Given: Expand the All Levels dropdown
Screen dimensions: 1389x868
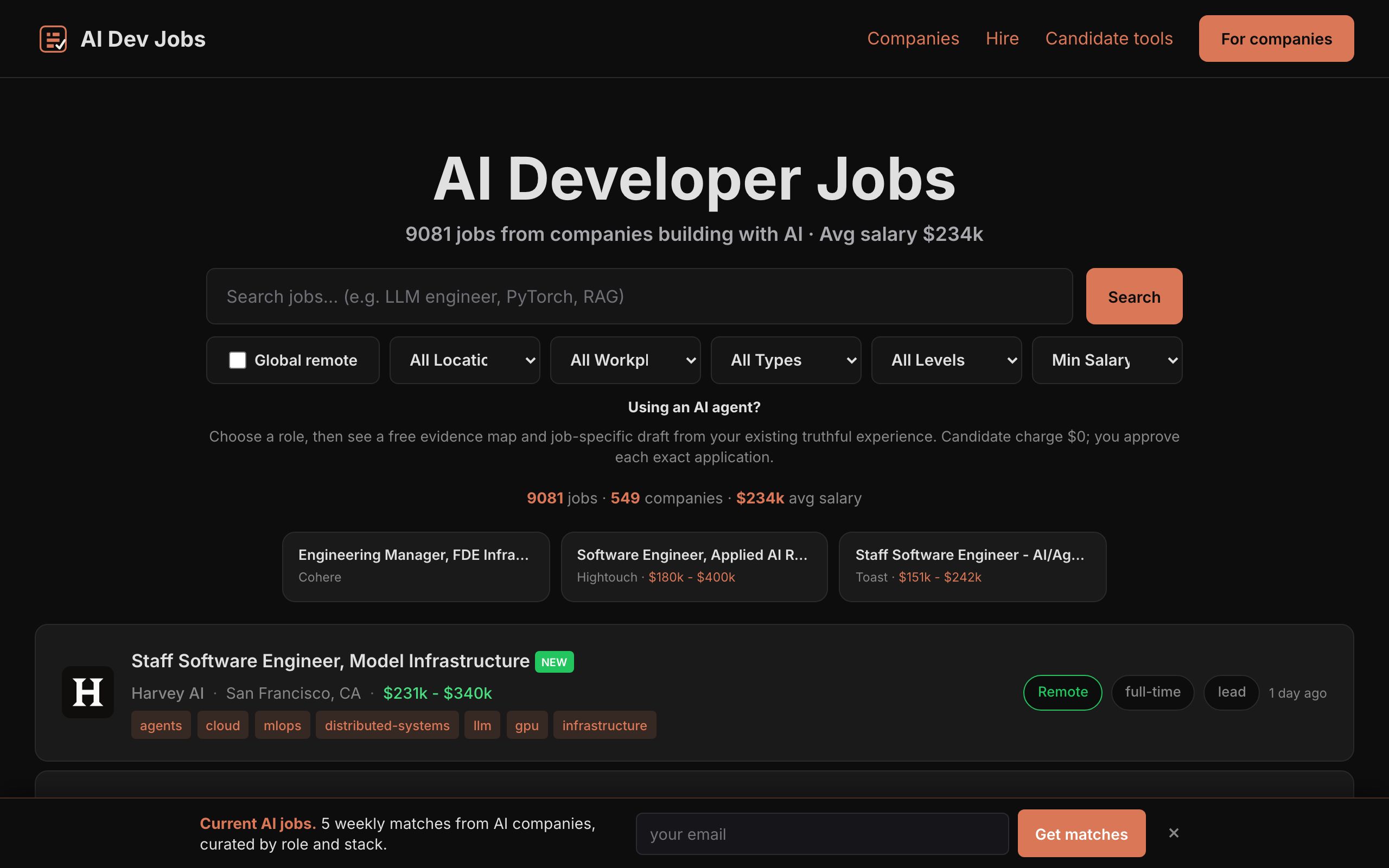Looking at the screenshot, I should point(946,360).
